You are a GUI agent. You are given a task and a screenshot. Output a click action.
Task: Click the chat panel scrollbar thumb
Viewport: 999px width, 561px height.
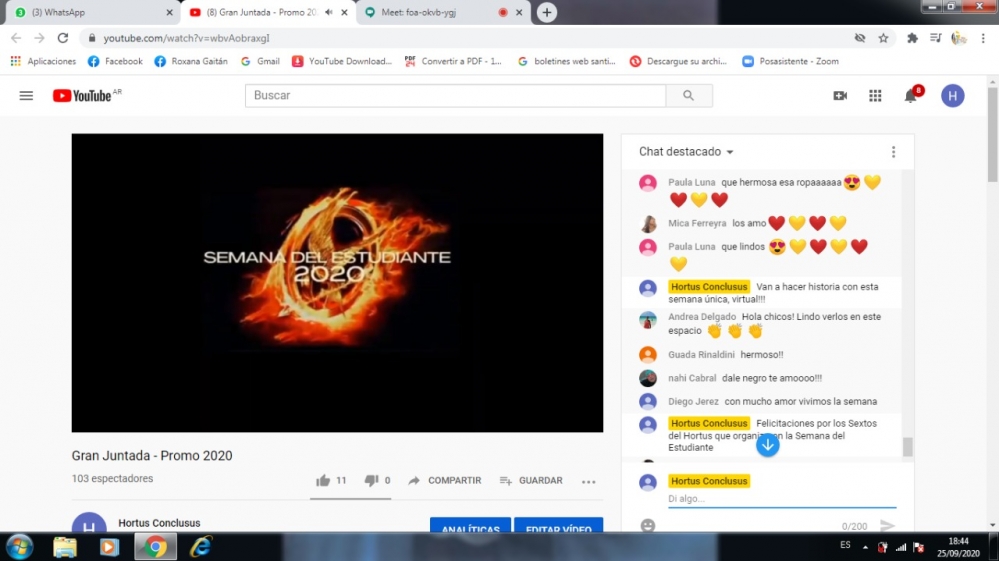(907, 447)
